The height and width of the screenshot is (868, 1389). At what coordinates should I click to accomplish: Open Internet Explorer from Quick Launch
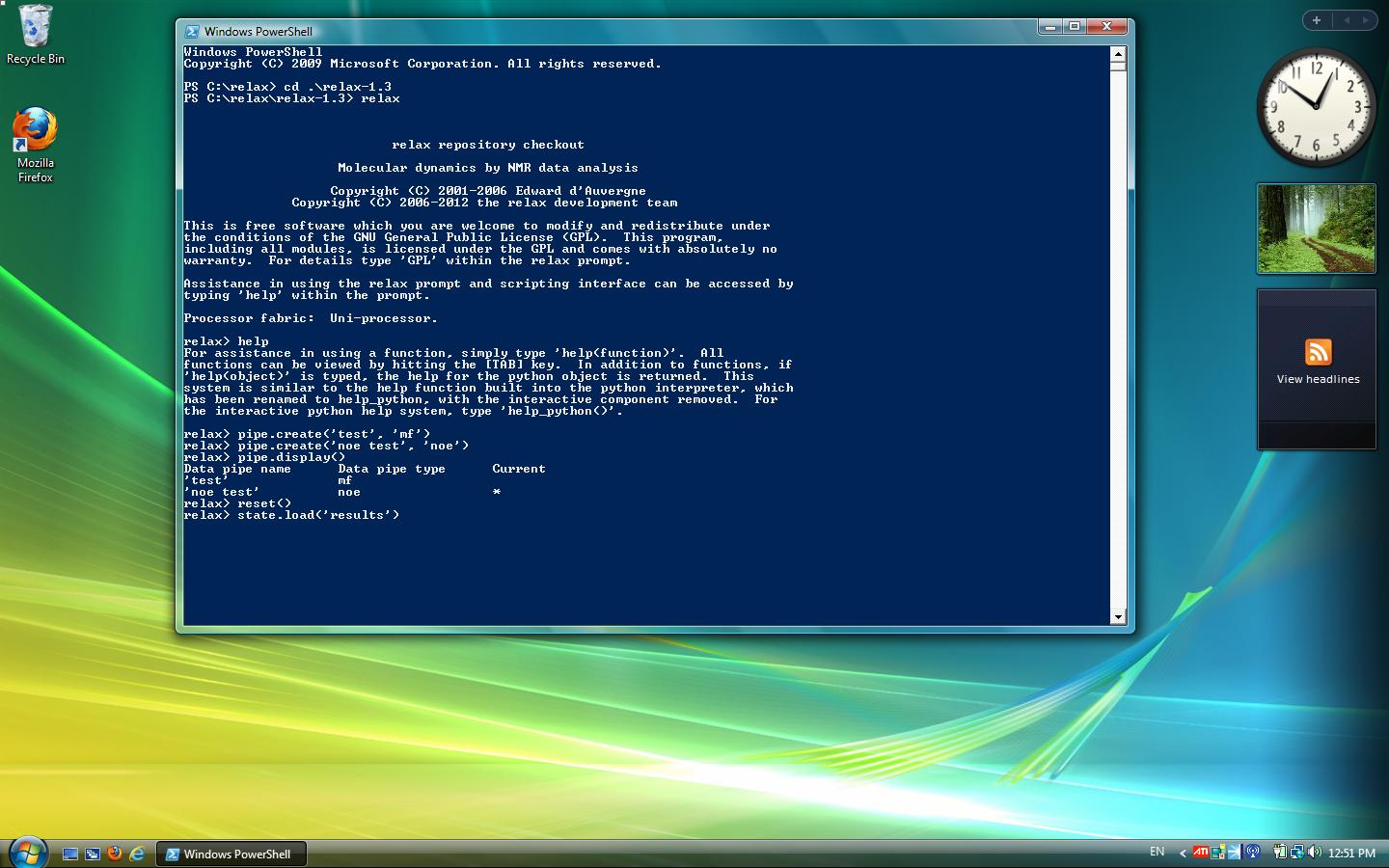[x=137, y=854]
